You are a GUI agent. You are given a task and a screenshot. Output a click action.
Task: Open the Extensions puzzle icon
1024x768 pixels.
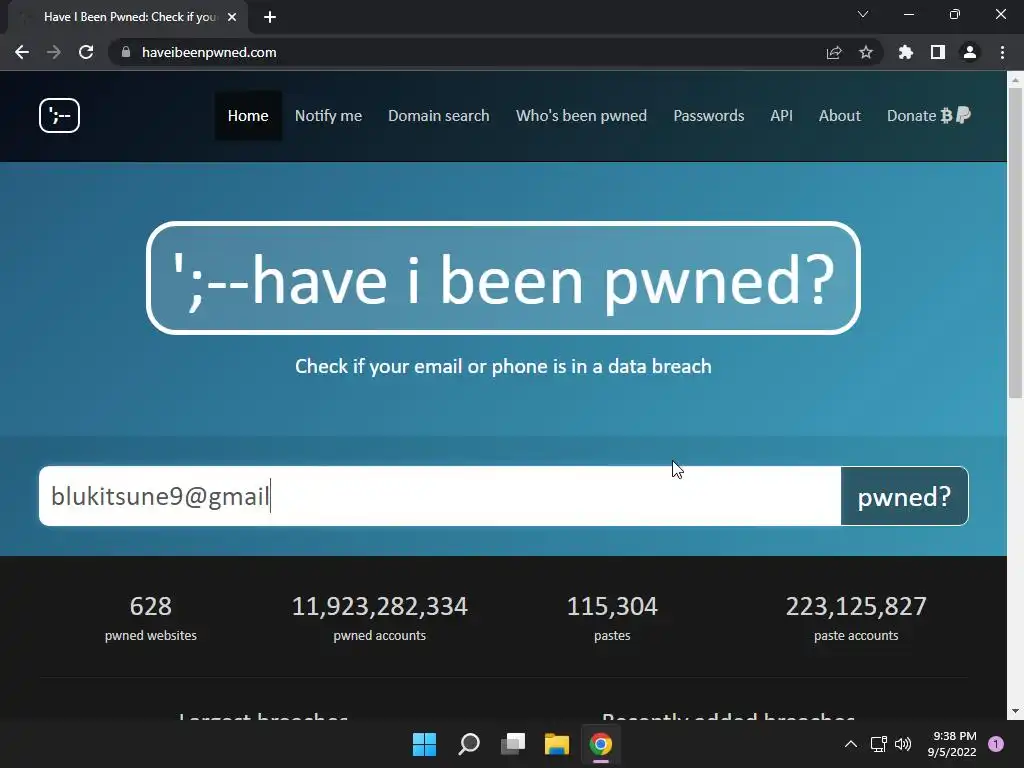tap(905, 52)
